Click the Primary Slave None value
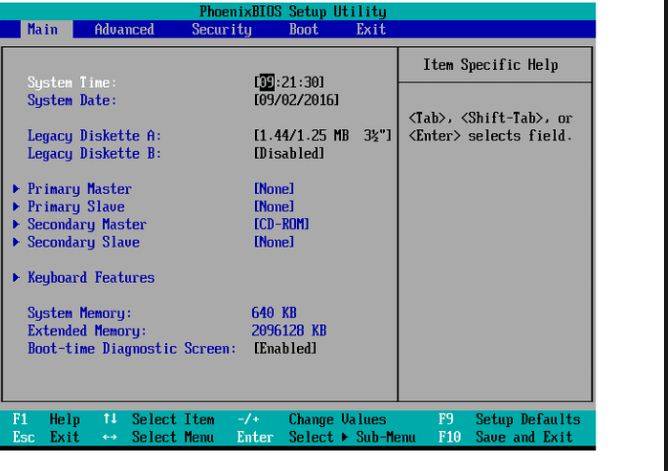668x471 pixels. [274, 207]
